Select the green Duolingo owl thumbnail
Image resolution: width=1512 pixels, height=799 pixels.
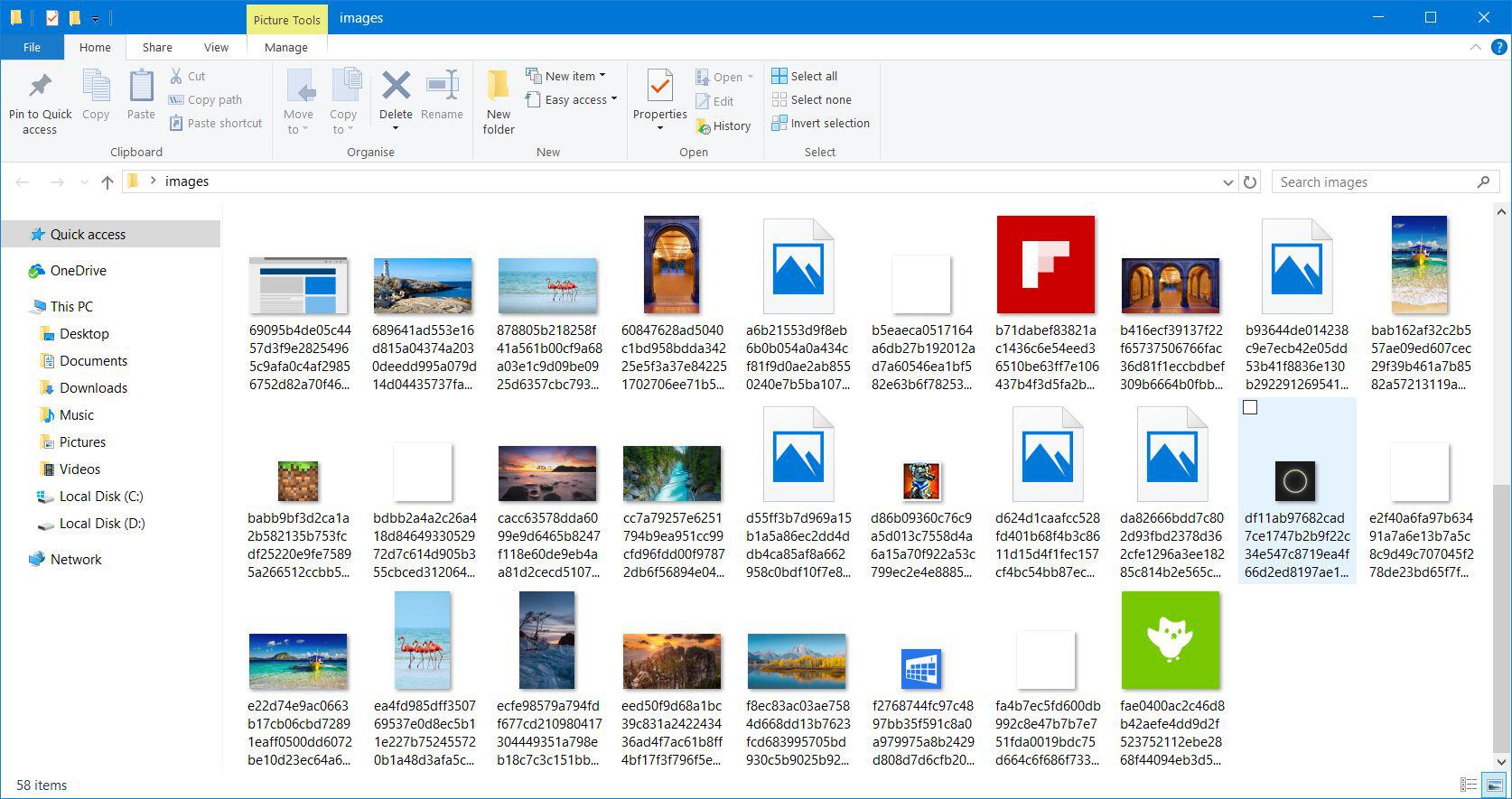[1171, 640]
